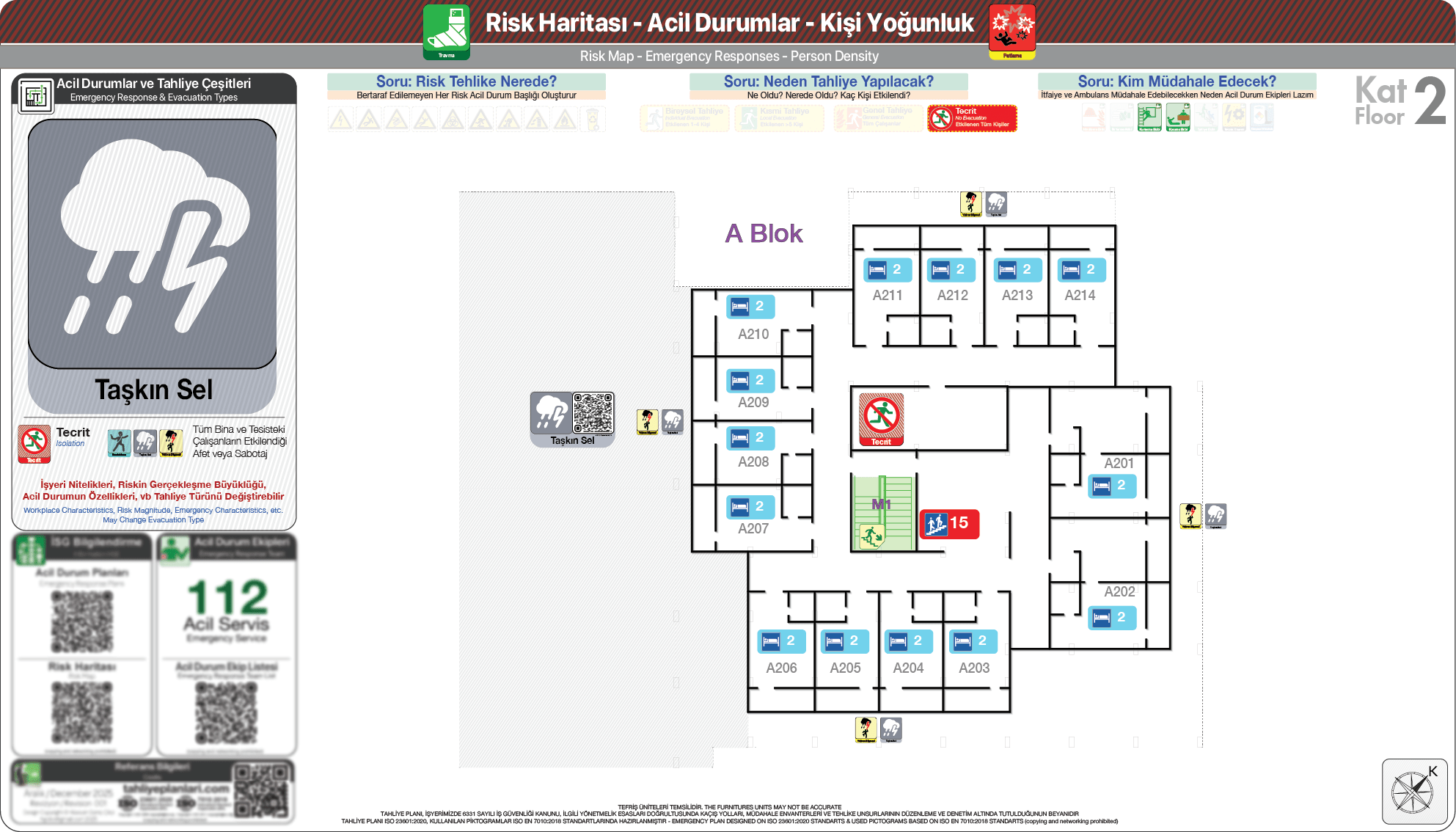The height and width of the screenshot is (832, 1456).
Task: Click the Taşkın Sel QR code on map
Action: point(593,413)
